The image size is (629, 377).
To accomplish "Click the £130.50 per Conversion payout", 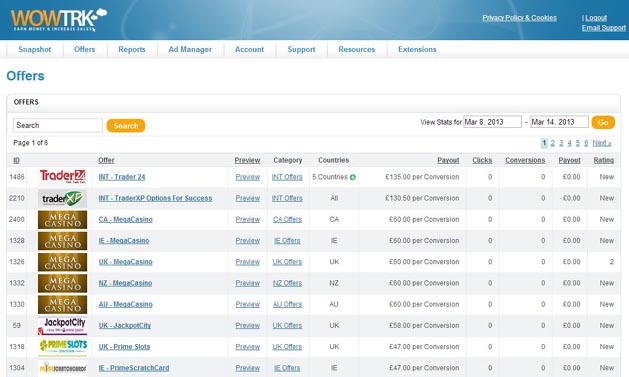I will (422, 198).
